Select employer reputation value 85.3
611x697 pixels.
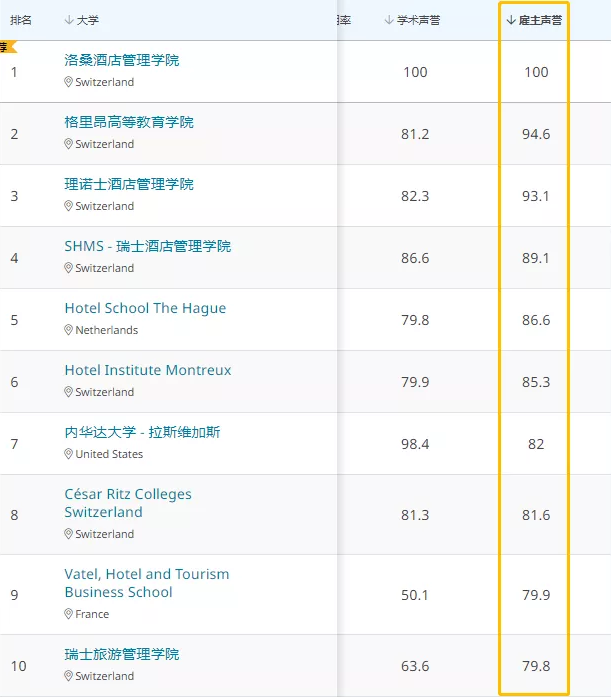536,382
